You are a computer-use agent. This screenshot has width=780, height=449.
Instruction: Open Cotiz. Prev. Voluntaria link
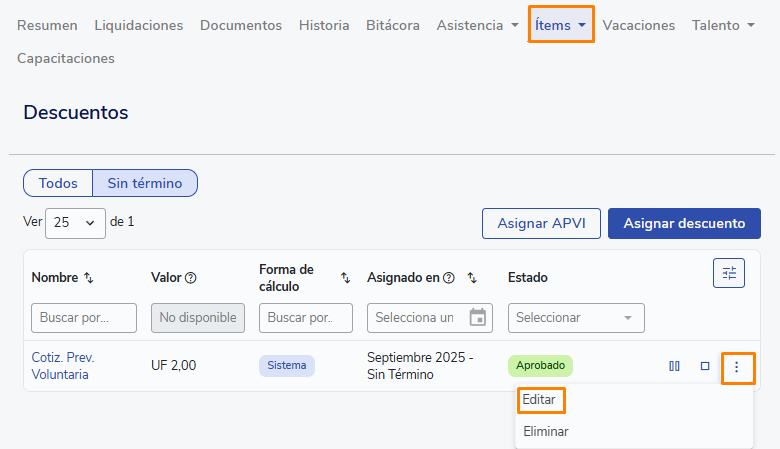point(62,366)
